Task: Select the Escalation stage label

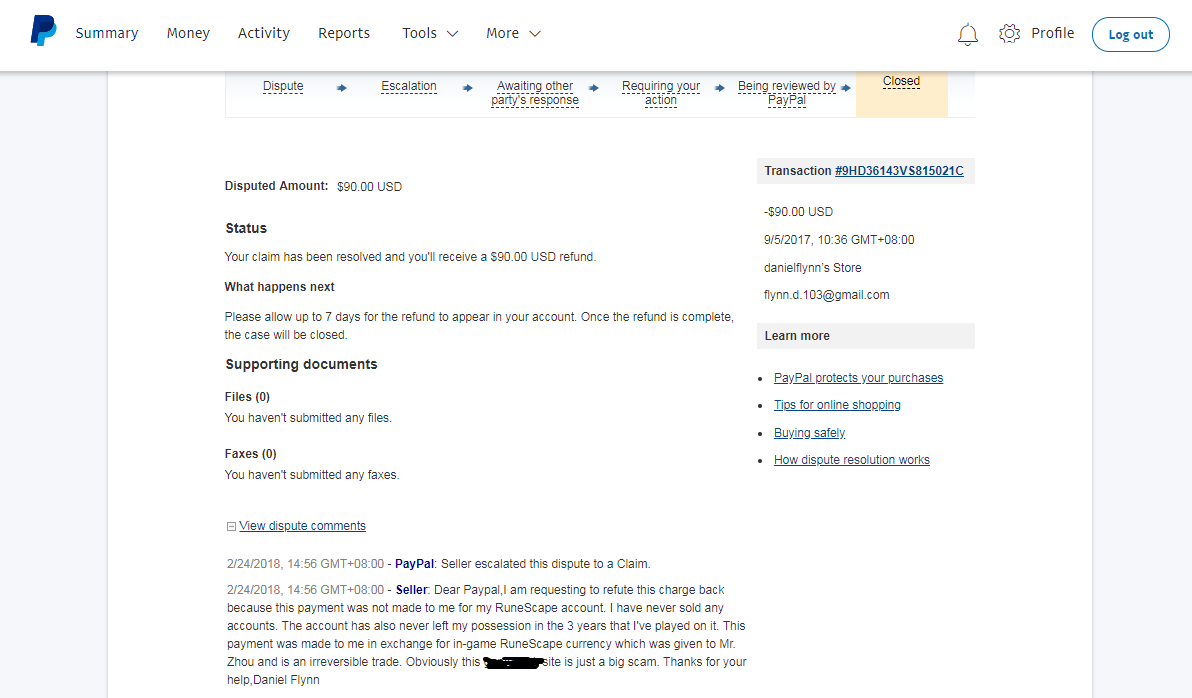Action: tap(409, 87)
